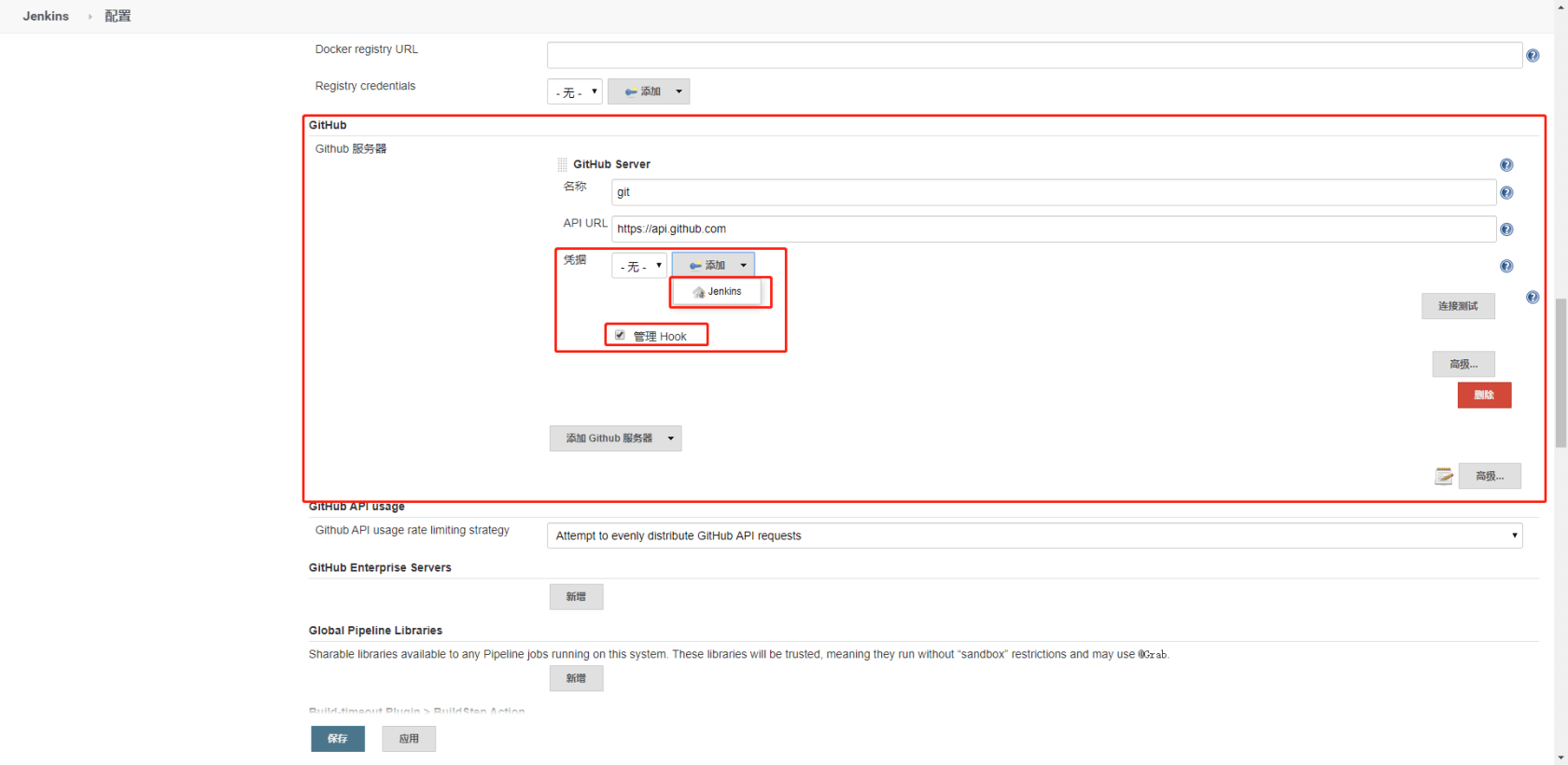Grab the GitHub Server drag handle
This screenshot has width=1568, height=765.
click(562, 165)
